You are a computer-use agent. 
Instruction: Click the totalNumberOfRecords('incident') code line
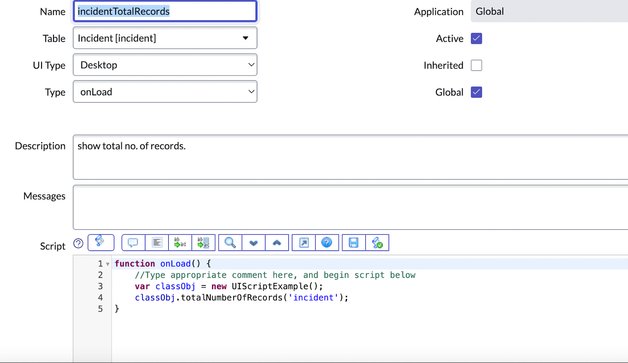(x=242, y=297)
